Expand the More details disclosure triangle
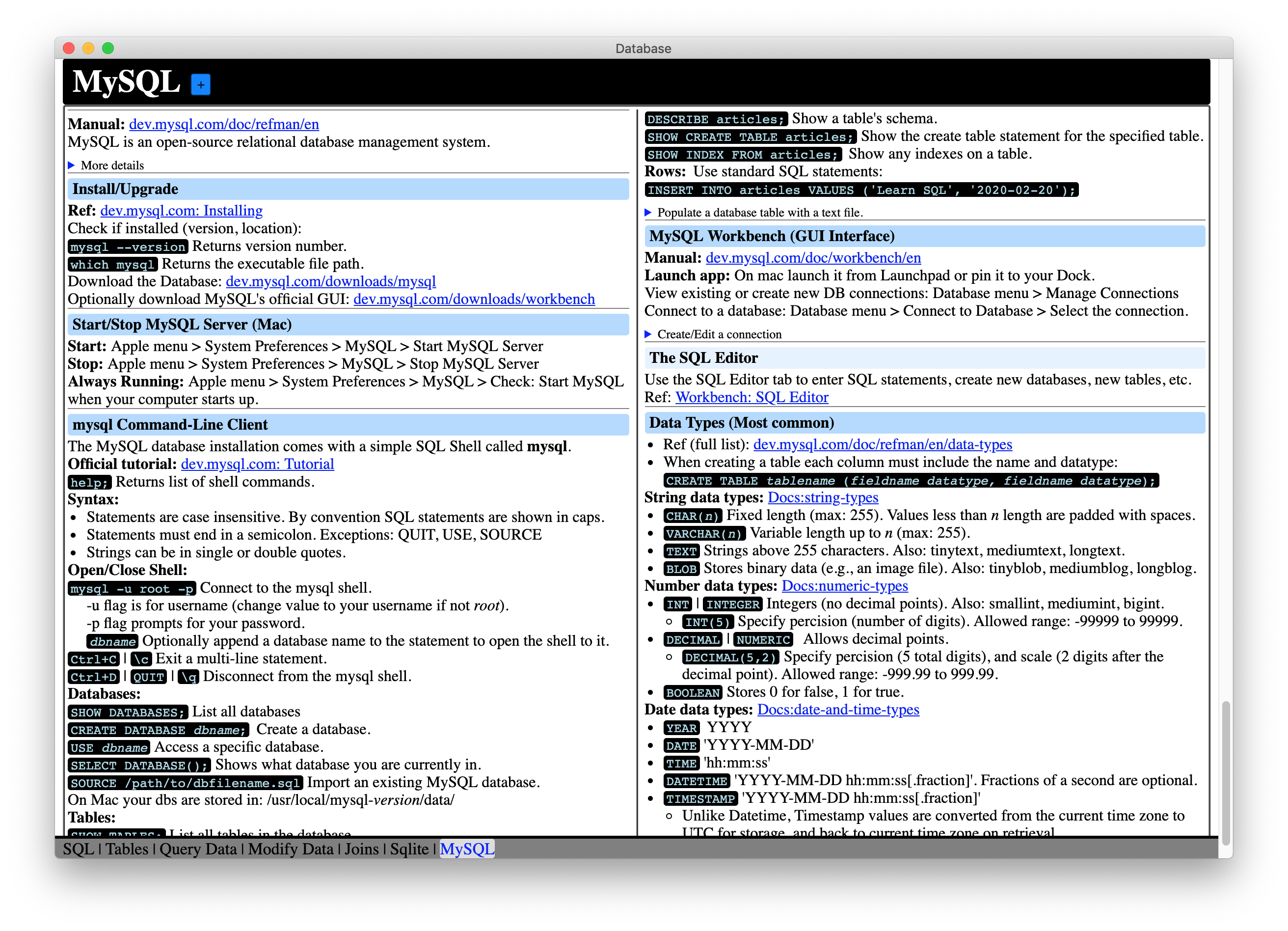The width and height of the screenshot is (1288, 931). (72, 165)
